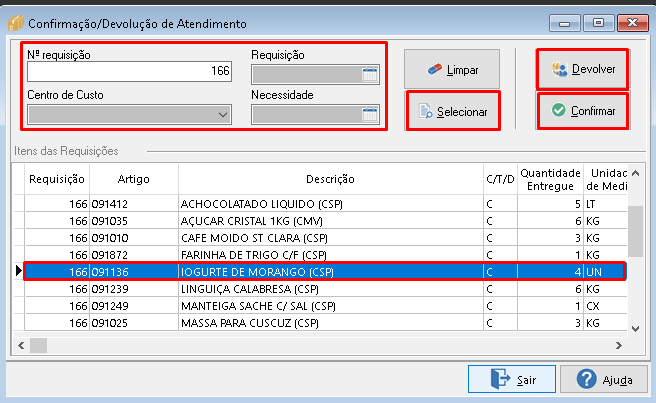
Task: Click the LT unit cell
Action: click(605, 204)
